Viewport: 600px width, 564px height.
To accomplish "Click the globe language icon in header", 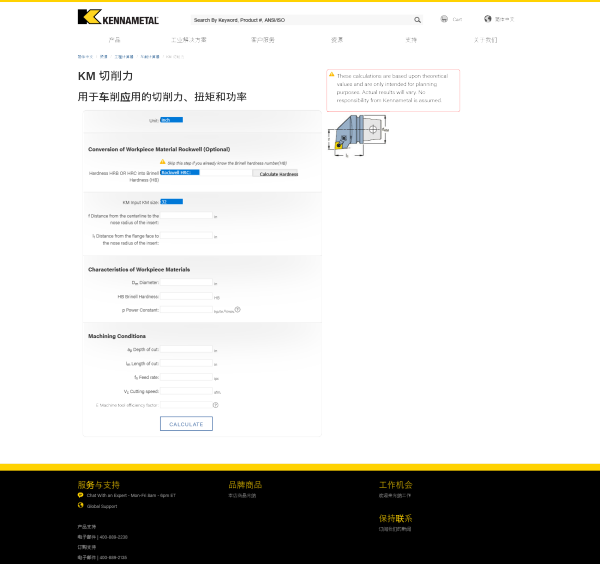I will [x=488, y=19].
